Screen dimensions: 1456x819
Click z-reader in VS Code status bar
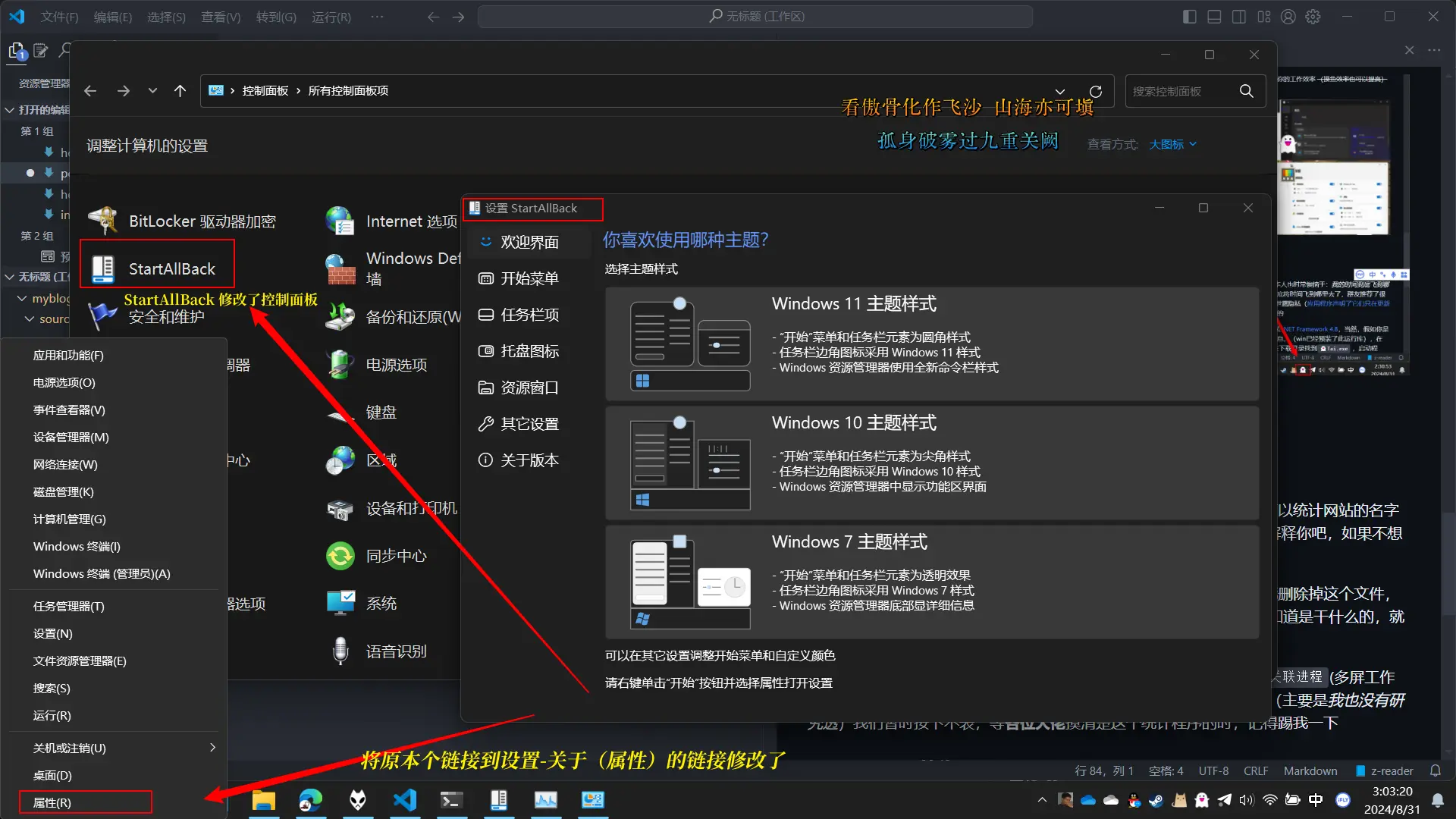tap(1385, 770)
